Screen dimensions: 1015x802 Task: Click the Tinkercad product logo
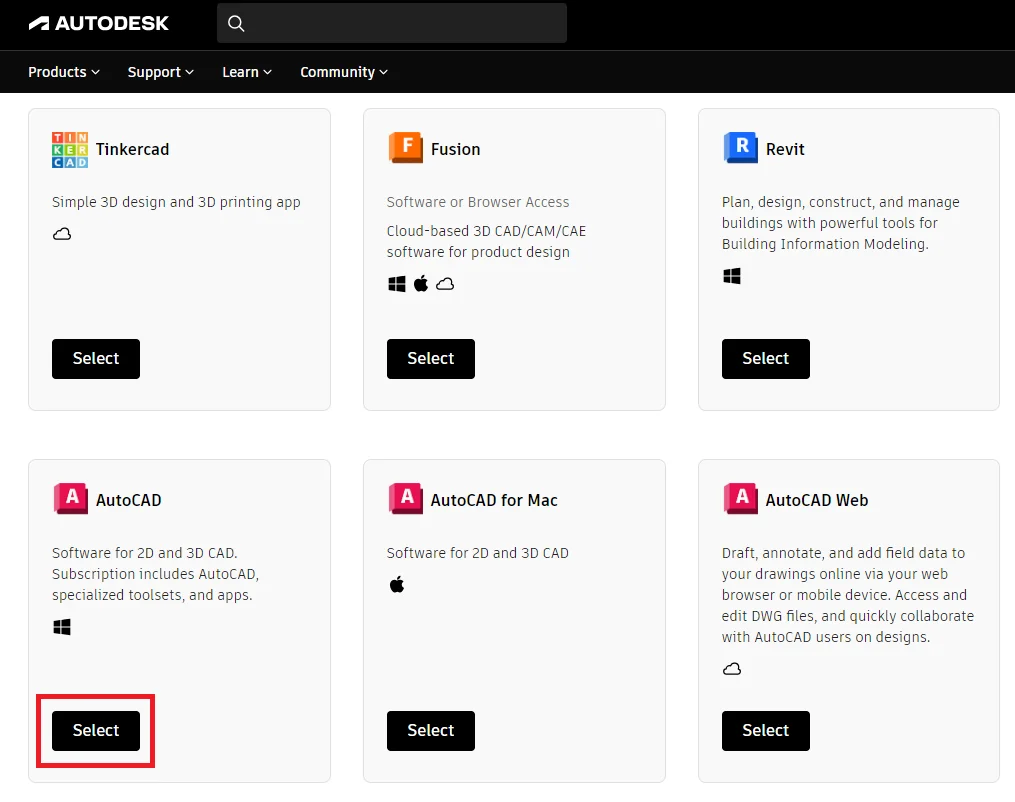click(x=70, y=150)
